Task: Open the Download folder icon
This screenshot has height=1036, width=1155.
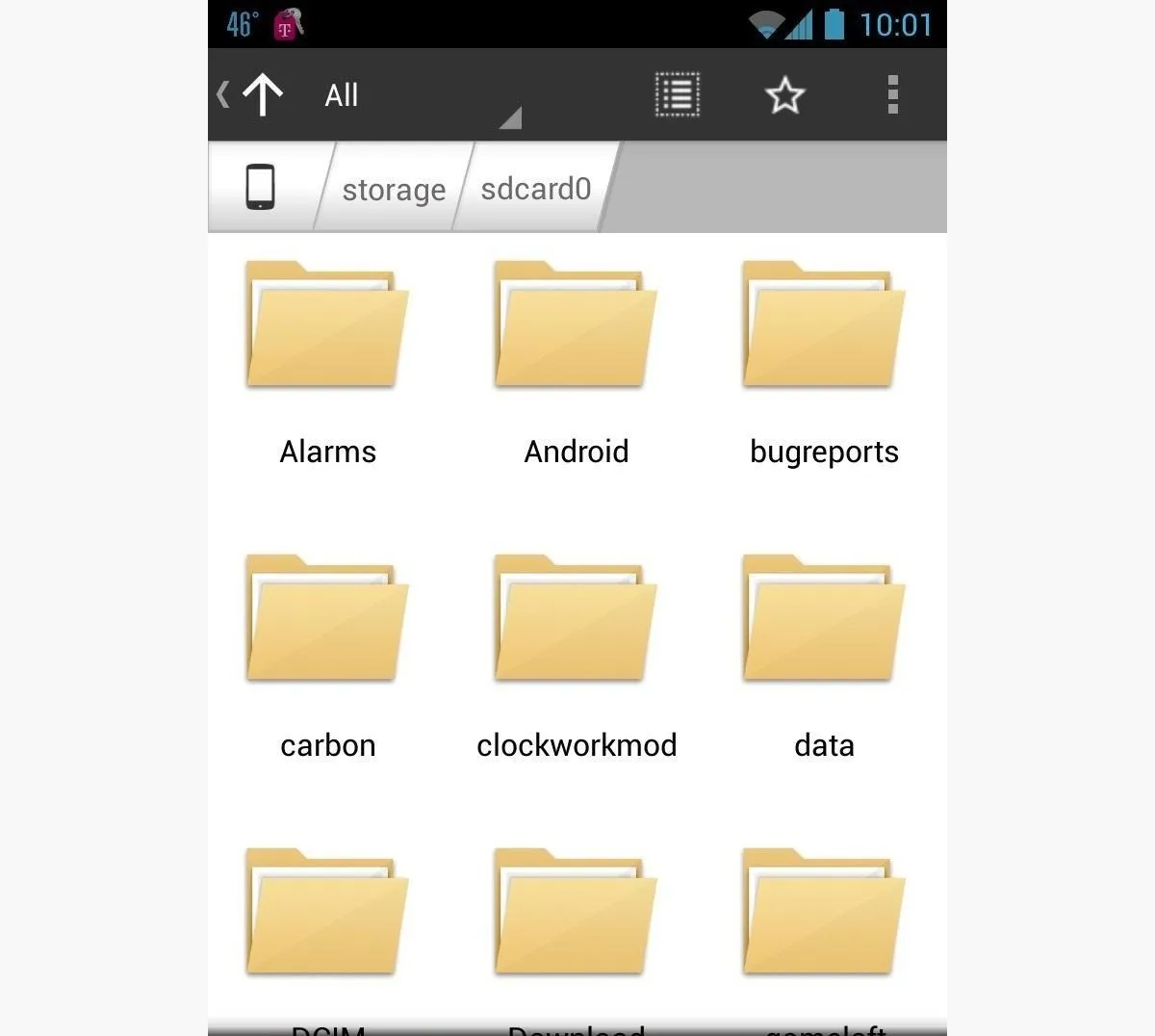Action: click(576, 912)
